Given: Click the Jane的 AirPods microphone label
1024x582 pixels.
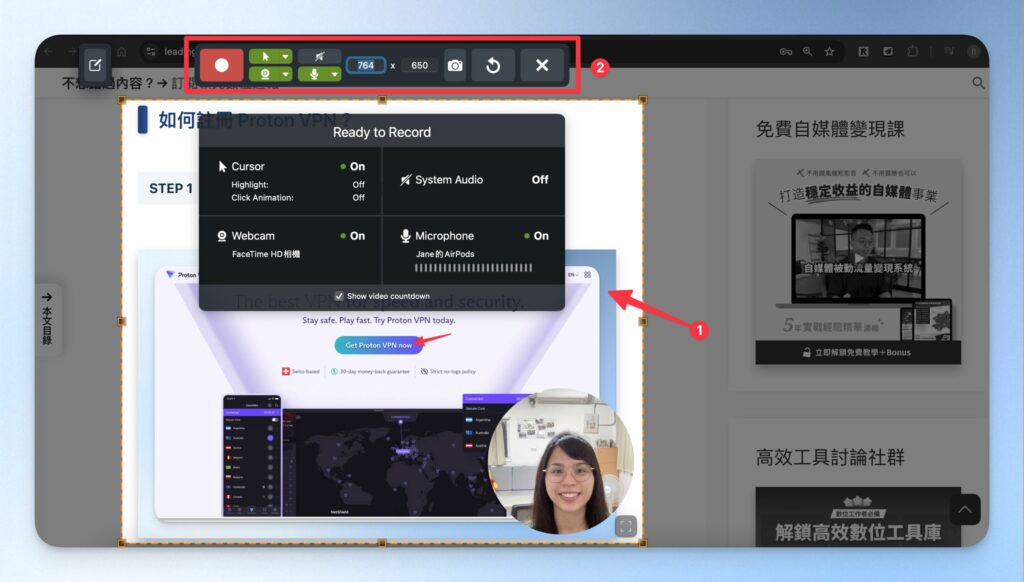Looking at the screenshot, I should coord(445,254).
